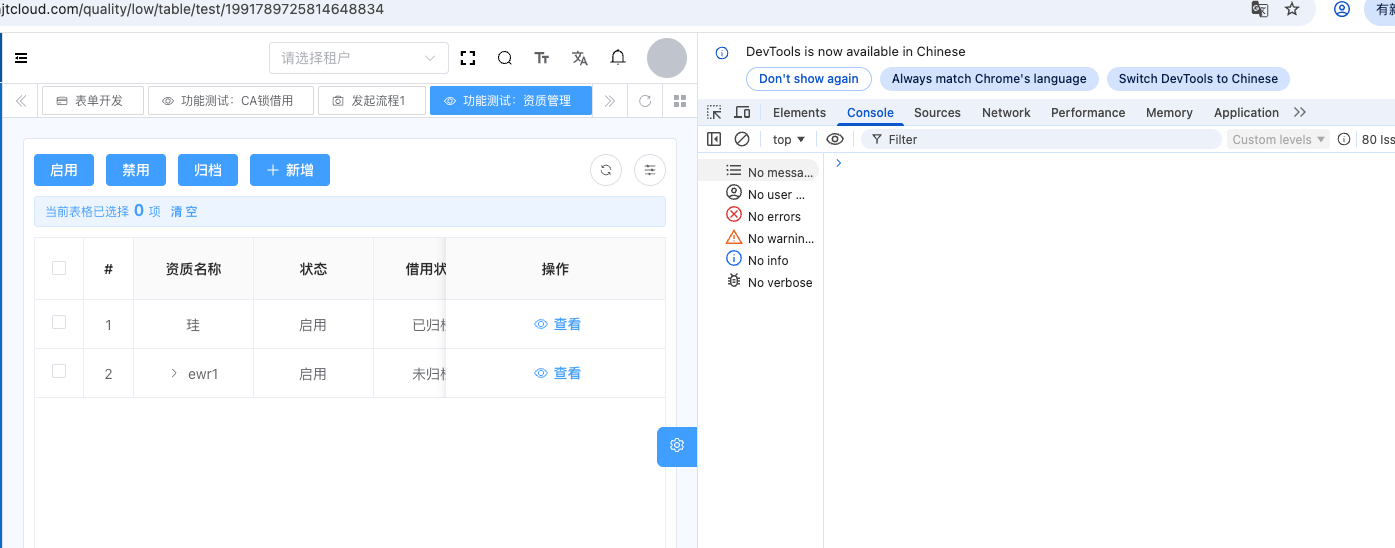
Task: Check the select-all checkbox in table header
Action: click(59, 268)
